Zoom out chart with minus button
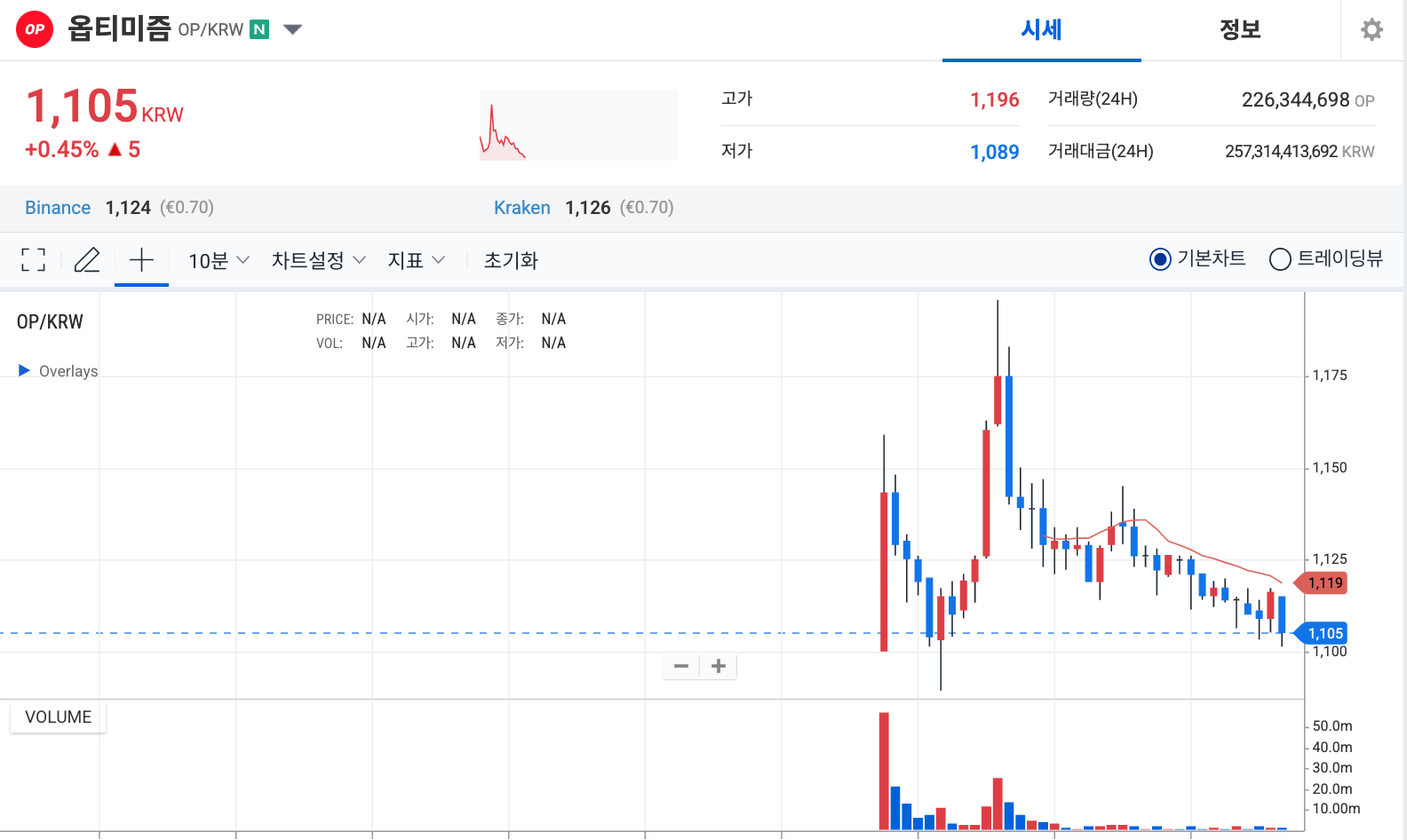This screenshot has width=1407, height=840. 681,666
